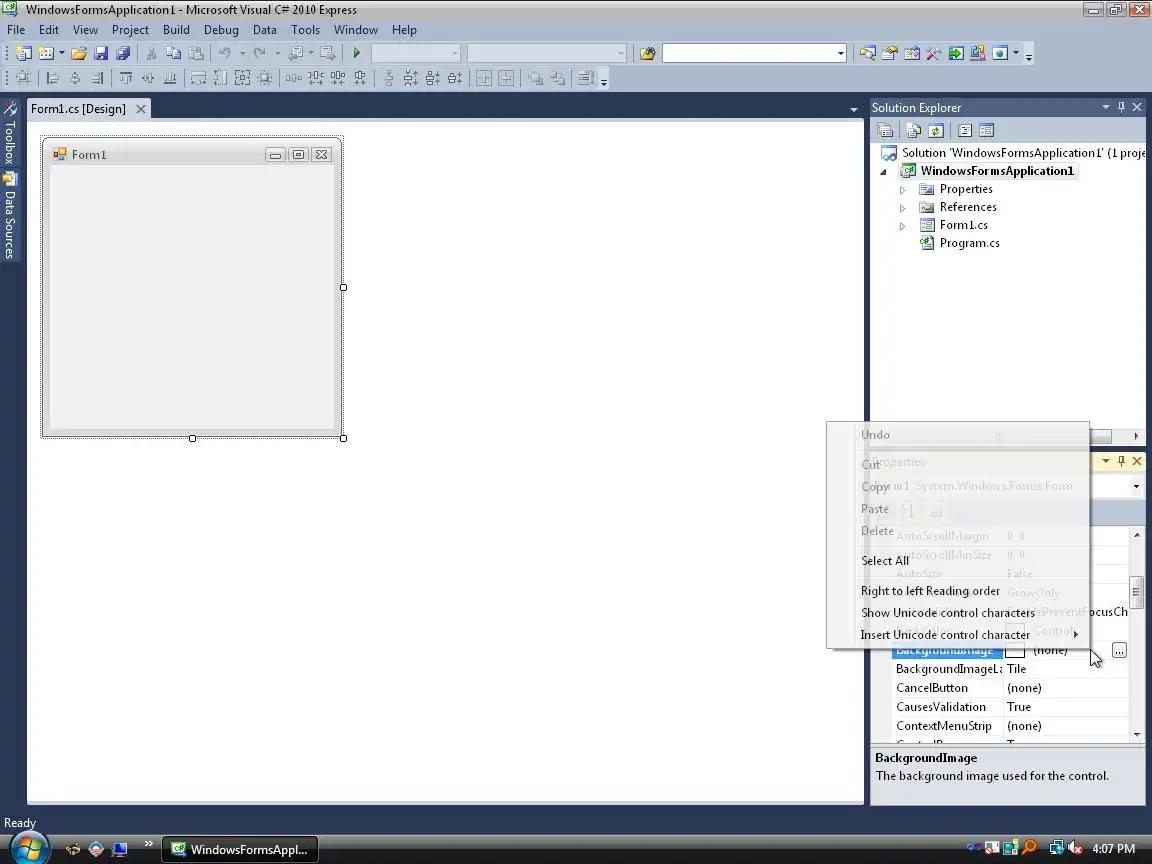
Task: Open the search combo box dropdown in toolbar
Action: coord(840,53)
